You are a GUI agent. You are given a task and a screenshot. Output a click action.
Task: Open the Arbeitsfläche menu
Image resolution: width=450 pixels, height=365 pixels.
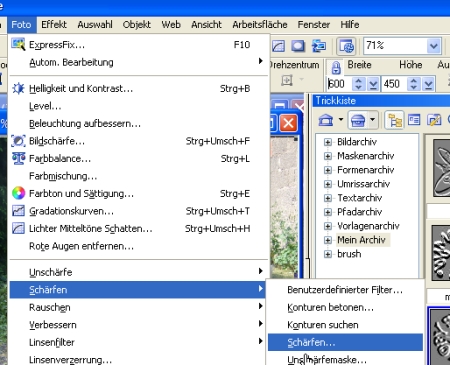point(260,25)
